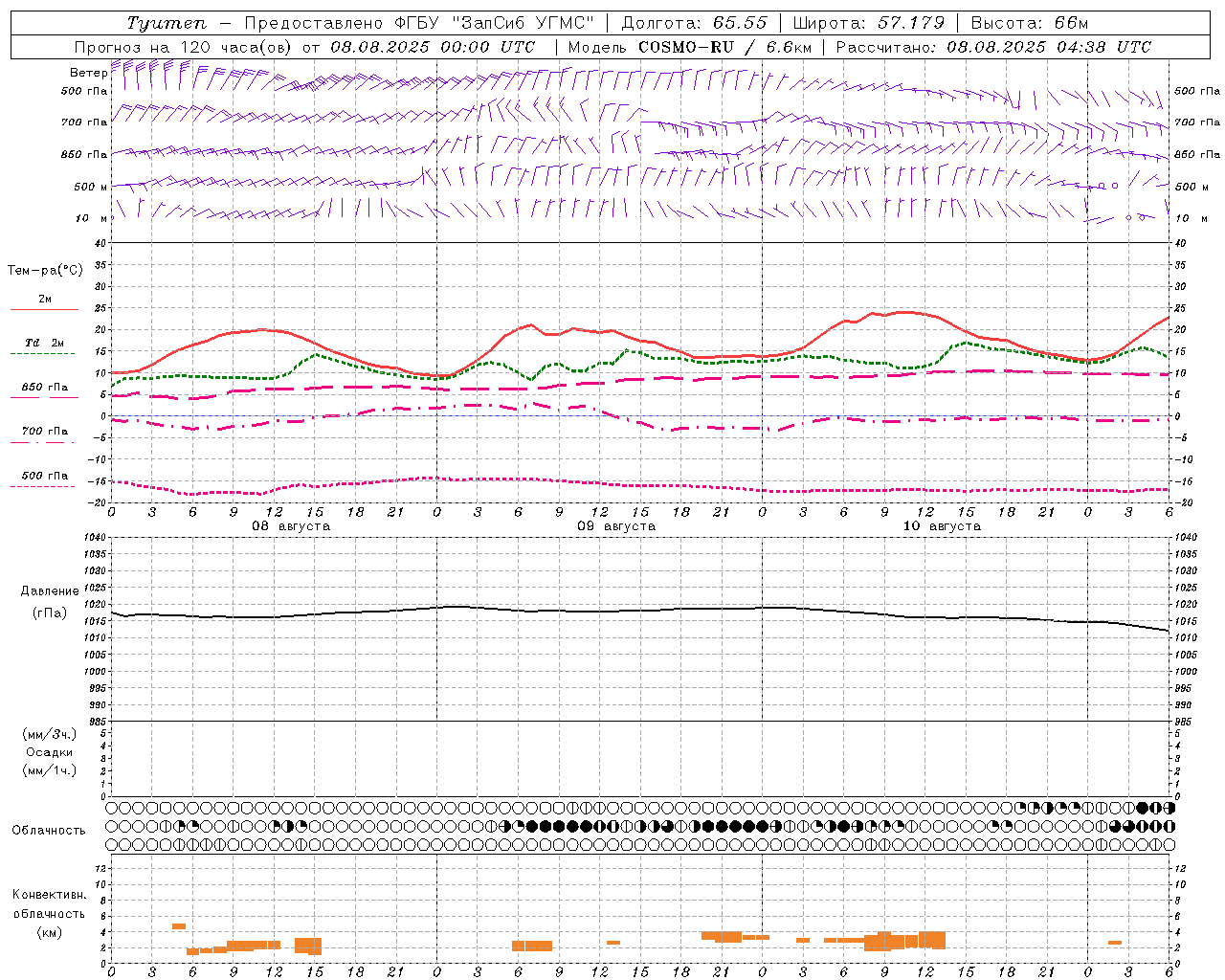
Task: Click the "Конвективн." convective cloud label
Action: pos(50,895)
